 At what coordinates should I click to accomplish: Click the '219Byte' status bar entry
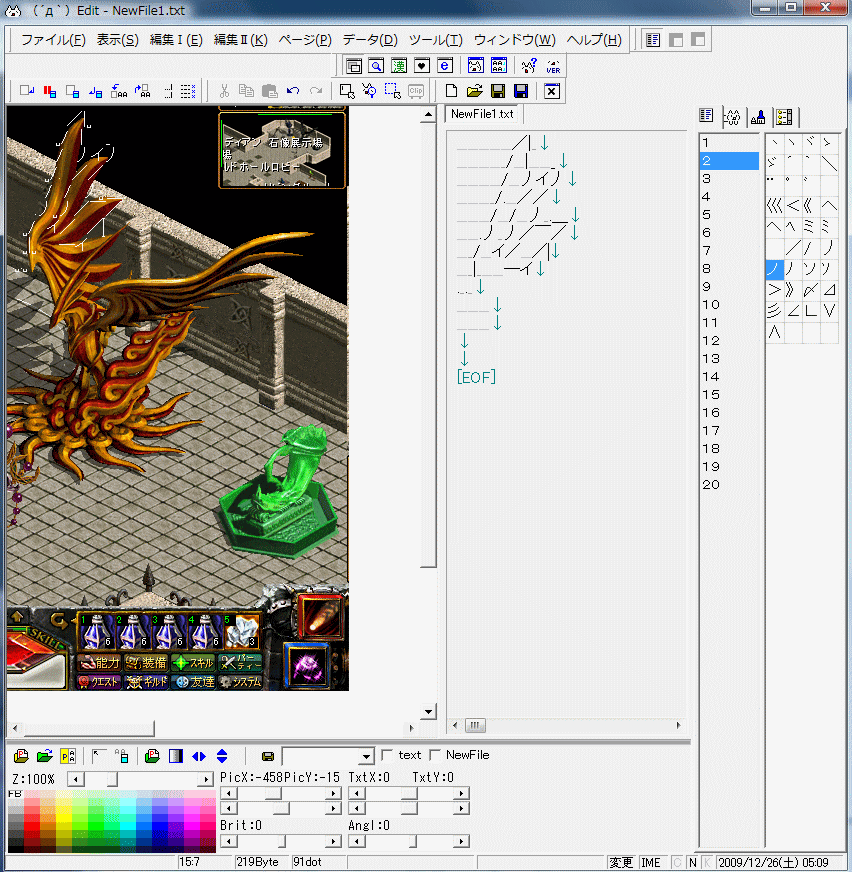tap(257, 862)
